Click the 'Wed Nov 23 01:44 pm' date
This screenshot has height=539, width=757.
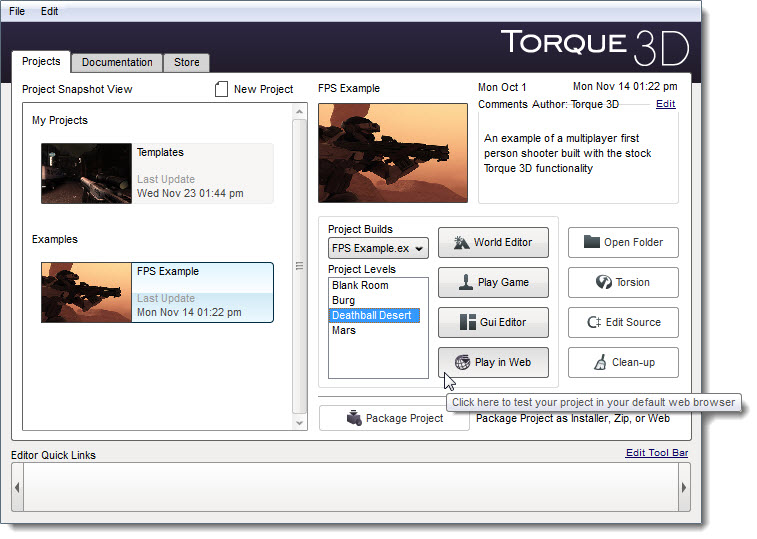[x=190, y=193]
